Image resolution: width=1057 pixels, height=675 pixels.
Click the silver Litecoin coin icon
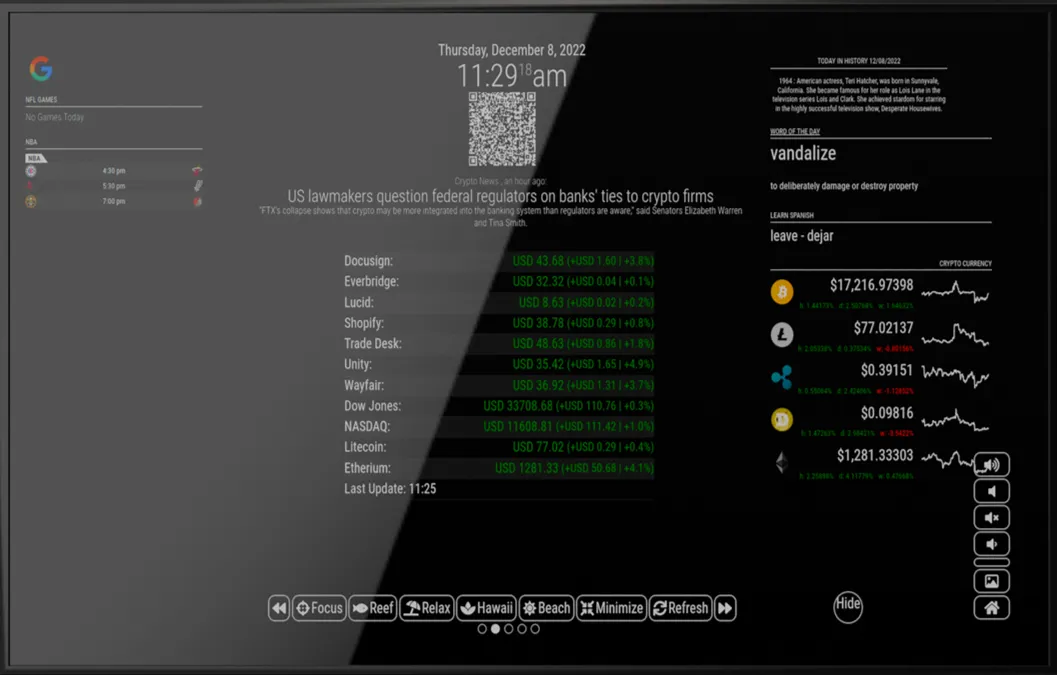tap(782, 334)
